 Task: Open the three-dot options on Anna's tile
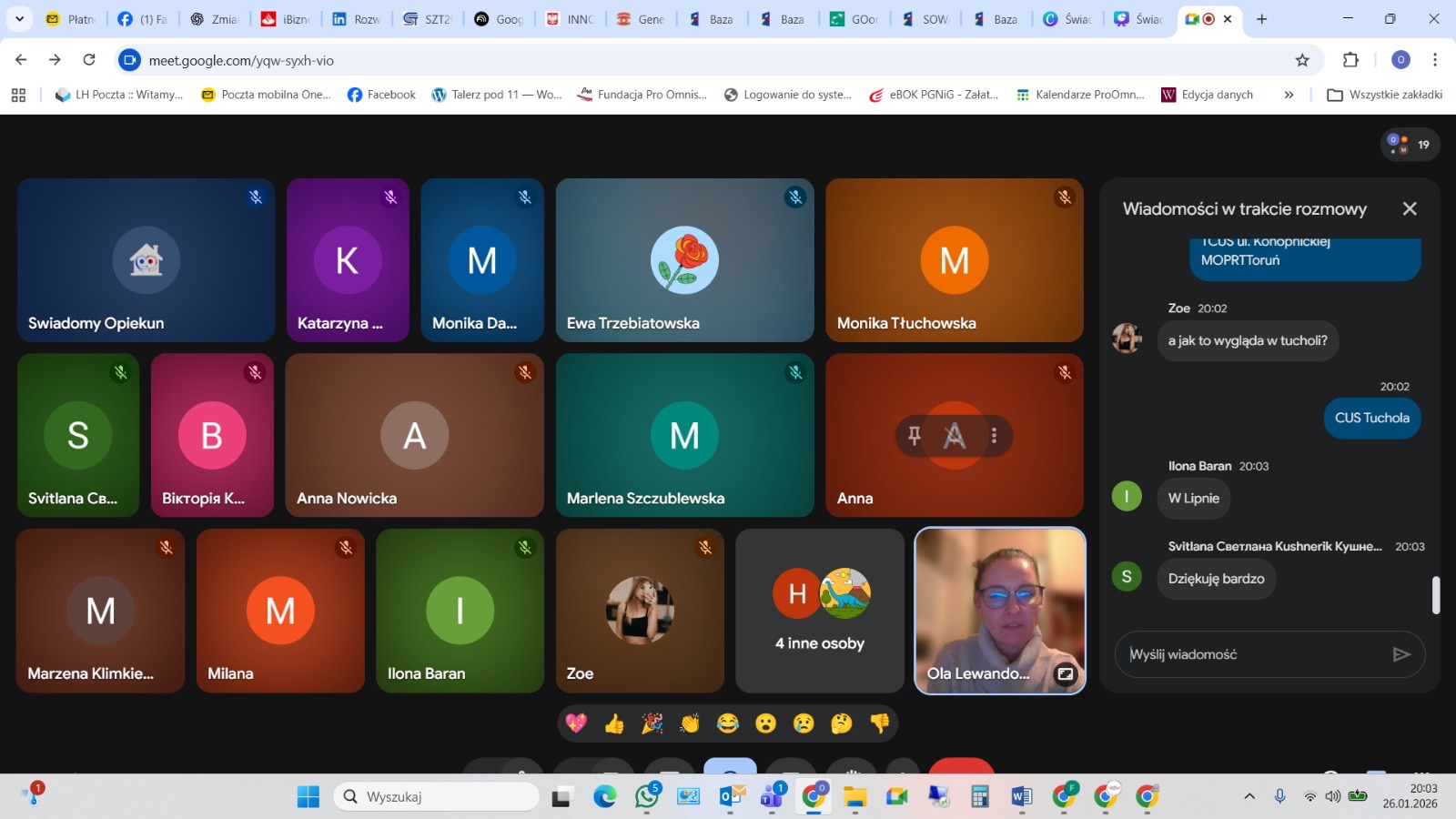click(994, 436)
